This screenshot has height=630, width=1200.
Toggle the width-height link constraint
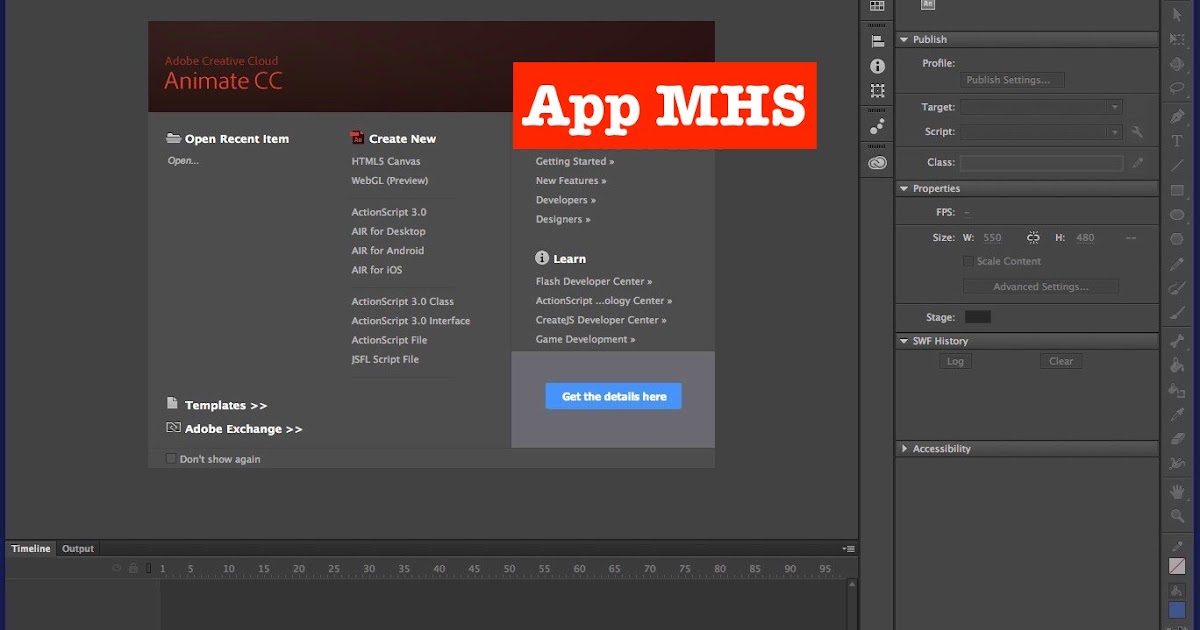pos(1033,238)
